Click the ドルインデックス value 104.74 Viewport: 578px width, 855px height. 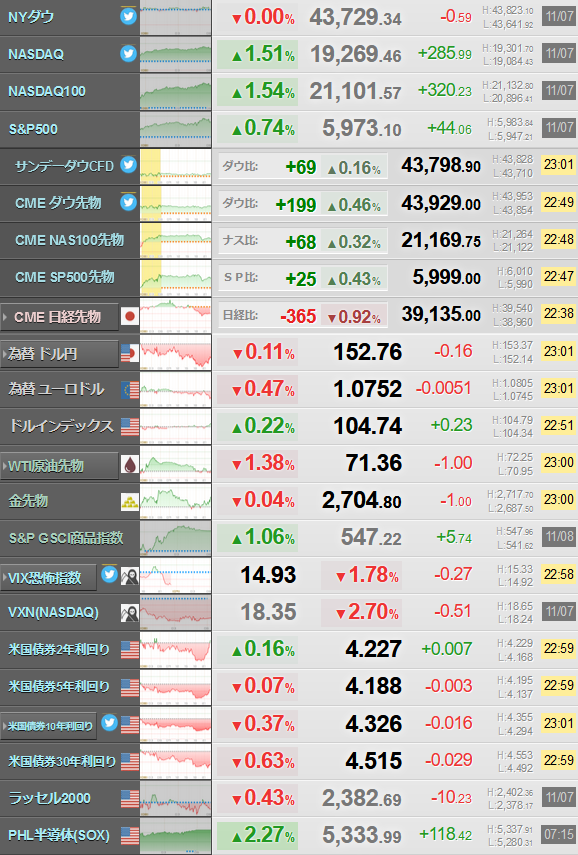pos(368,426)
